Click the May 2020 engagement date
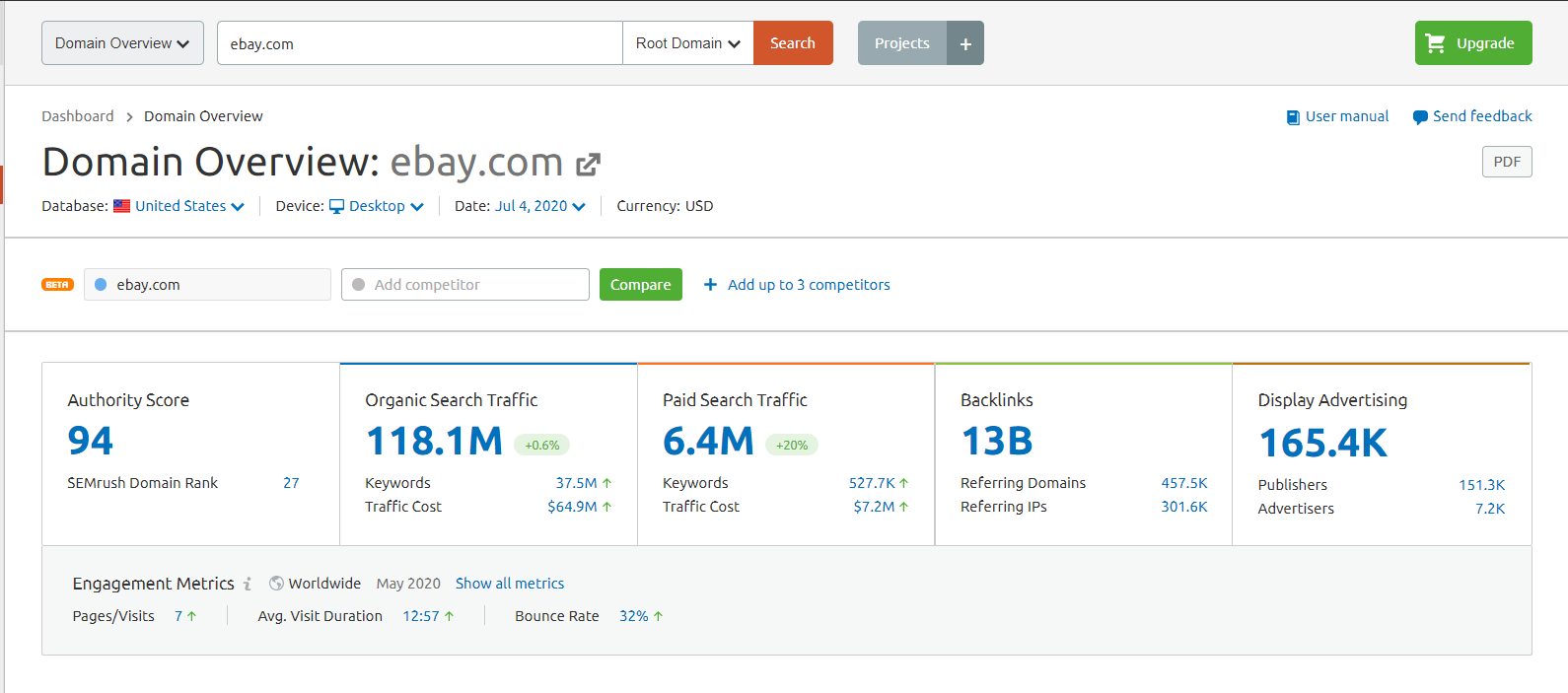The height and width of the screenshot is (693, 1568). pos(408,584)
